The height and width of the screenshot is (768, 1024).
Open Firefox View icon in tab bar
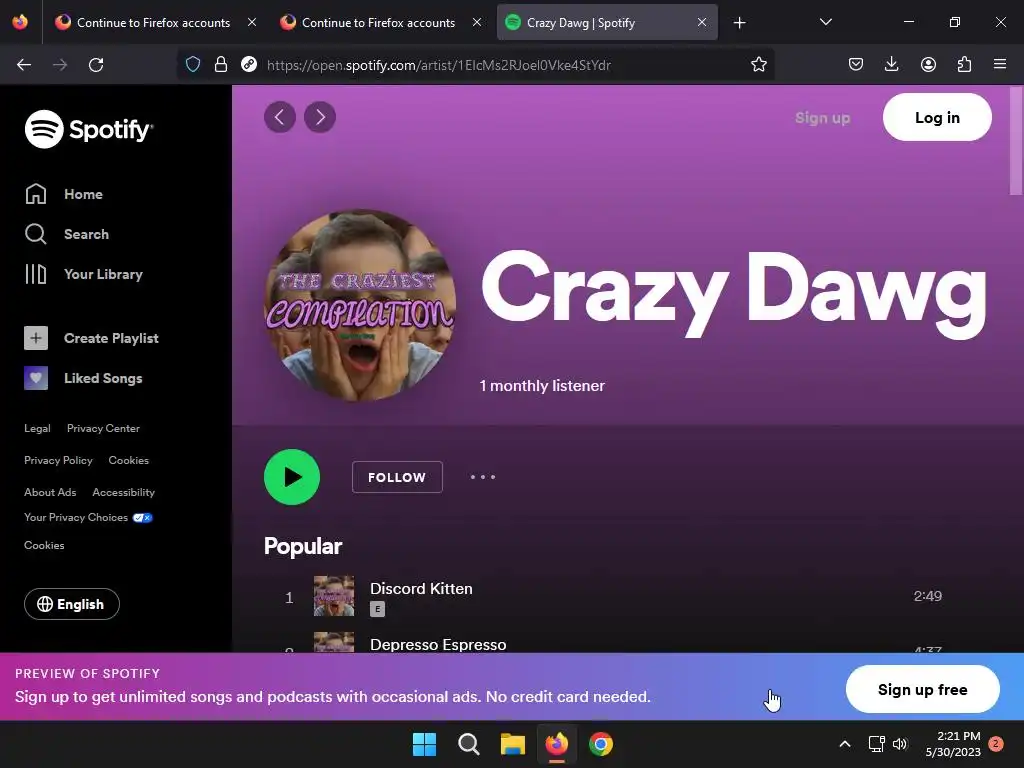(x=20, y=22)
